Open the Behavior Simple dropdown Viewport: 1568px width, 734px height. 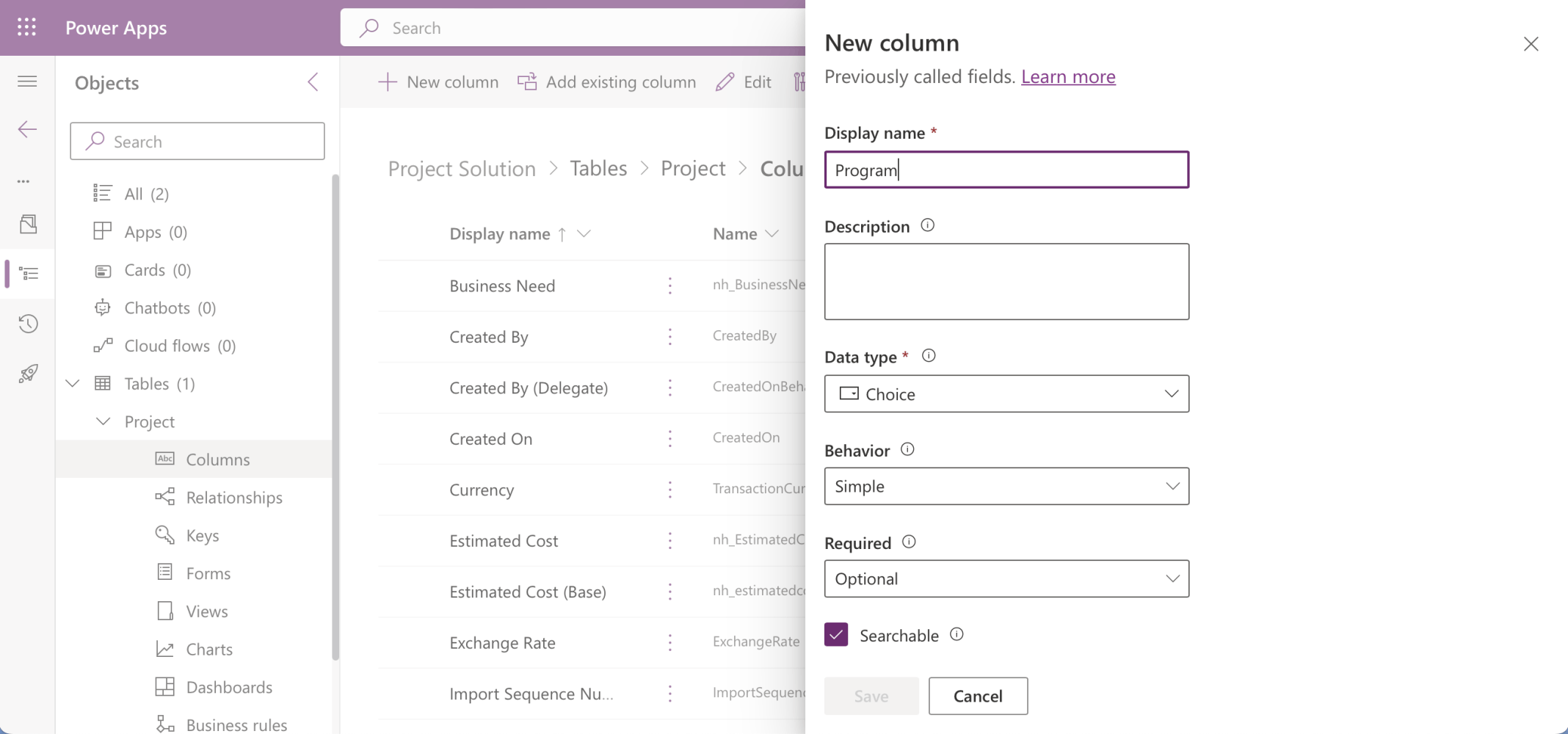[1006, 486]
